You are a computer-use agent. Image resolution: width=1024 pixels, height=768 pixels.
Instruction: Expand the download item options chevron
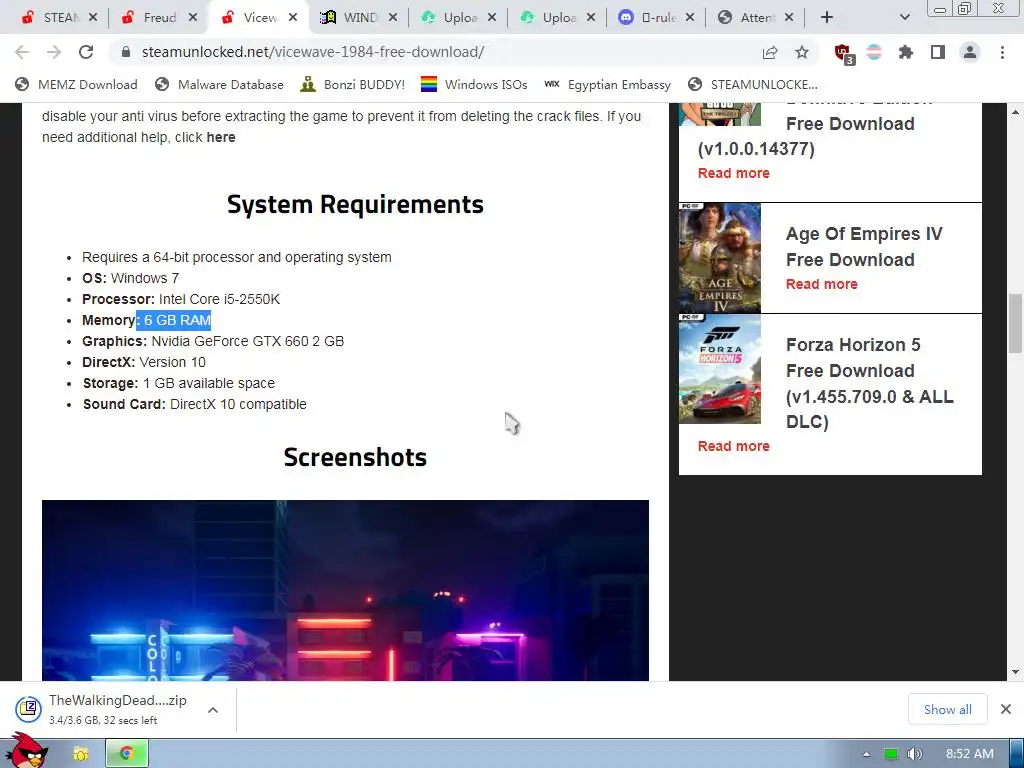[213, 710]
